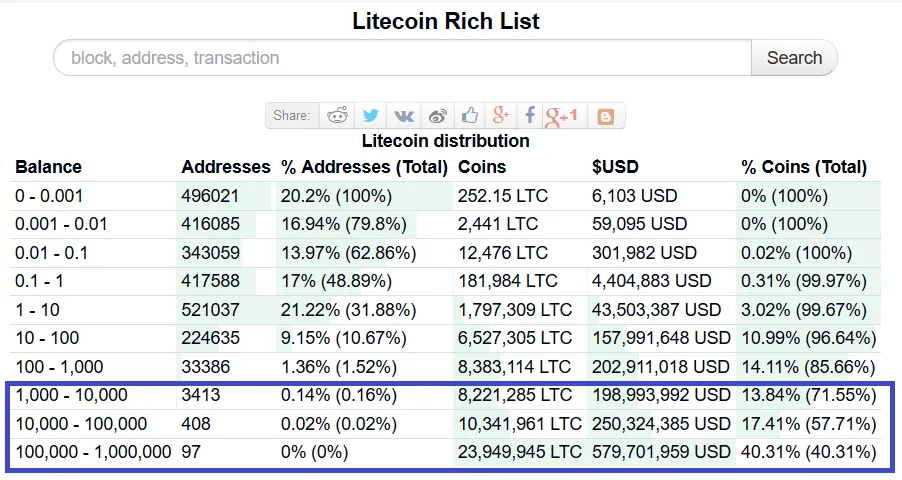Click the 181,984 LTC coins cell
Image resolution: width=902 pixels, height=480 pixels.
508,281
